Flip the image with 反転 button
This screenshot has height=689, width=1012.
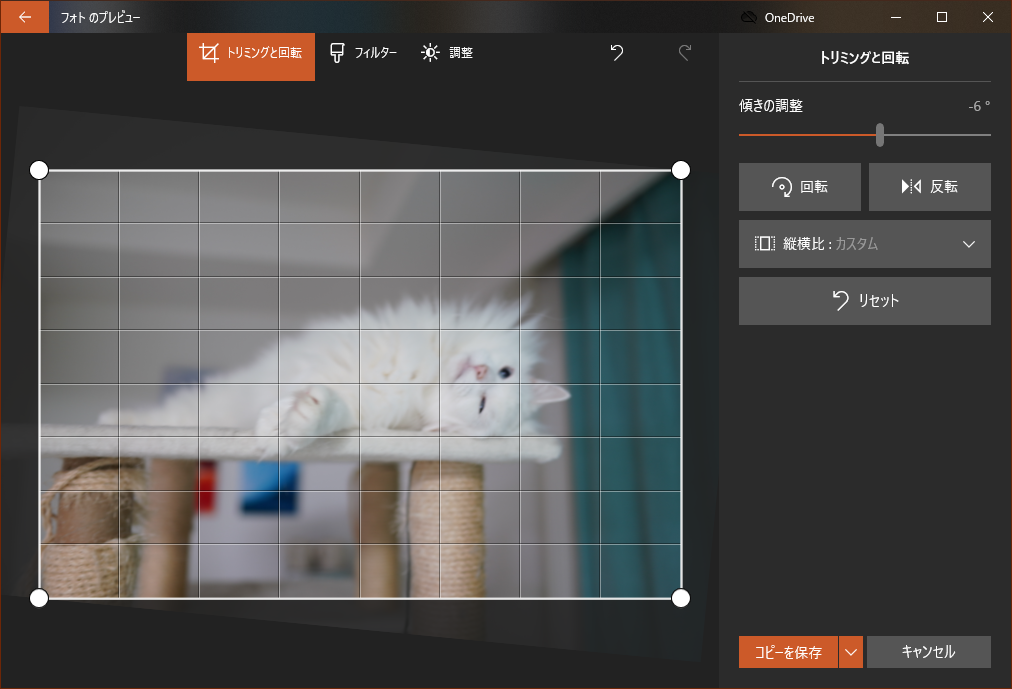(929, 187)
